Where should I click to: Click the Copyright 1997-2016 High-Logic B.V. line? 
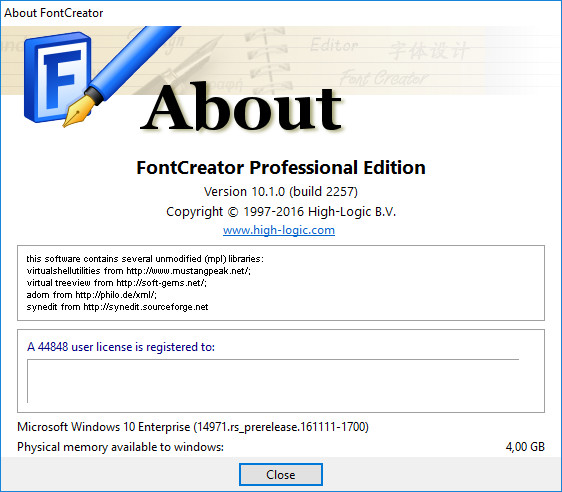[281, 211]
